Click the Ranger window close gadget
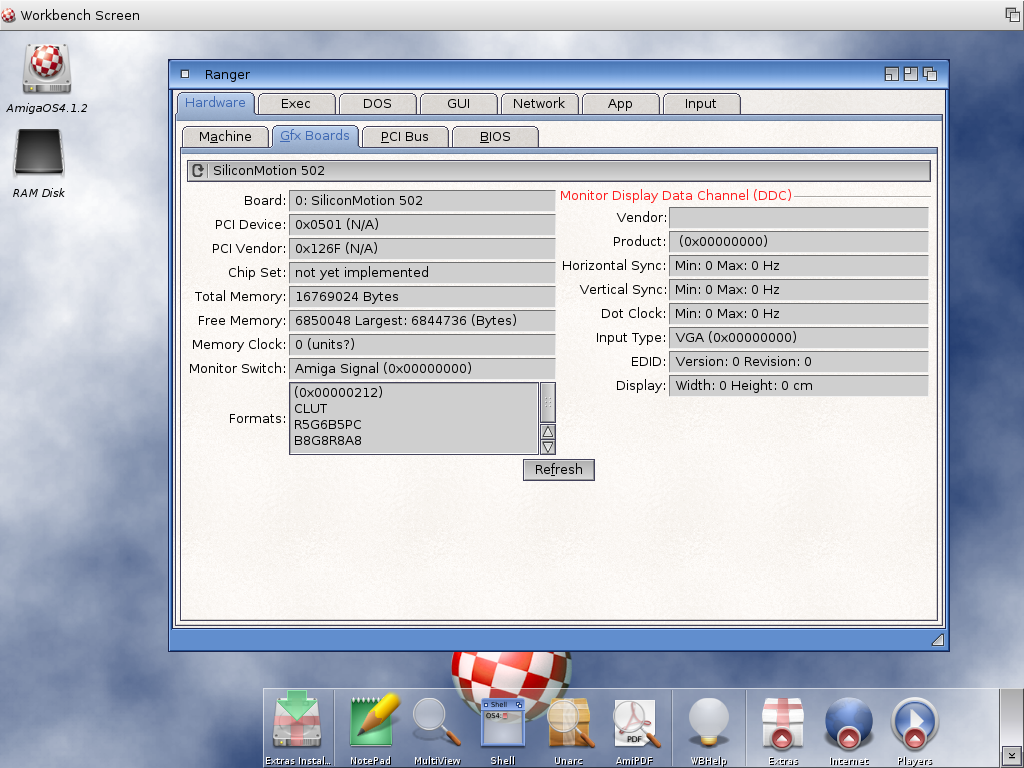 click(x=185, y=74)
